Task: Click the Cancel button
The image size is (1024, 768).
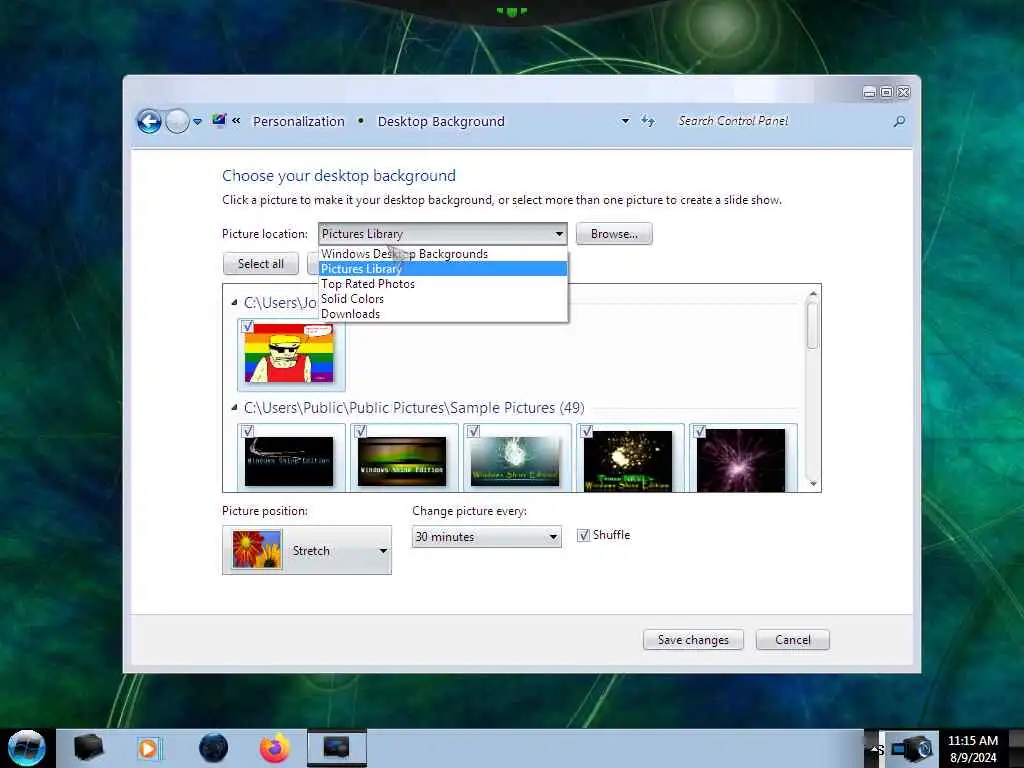Action: point(793,640)
